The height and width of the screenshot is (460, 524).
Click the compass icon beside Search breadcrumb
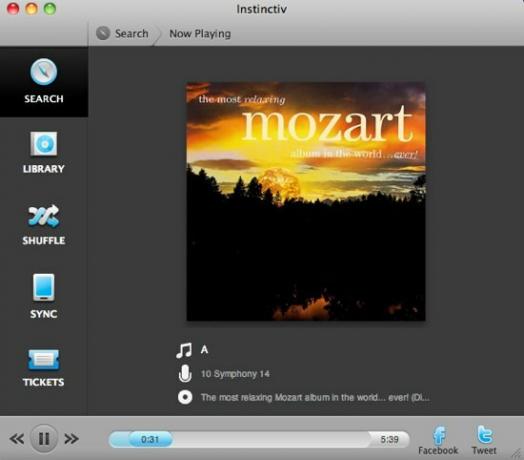click(103, 33)
